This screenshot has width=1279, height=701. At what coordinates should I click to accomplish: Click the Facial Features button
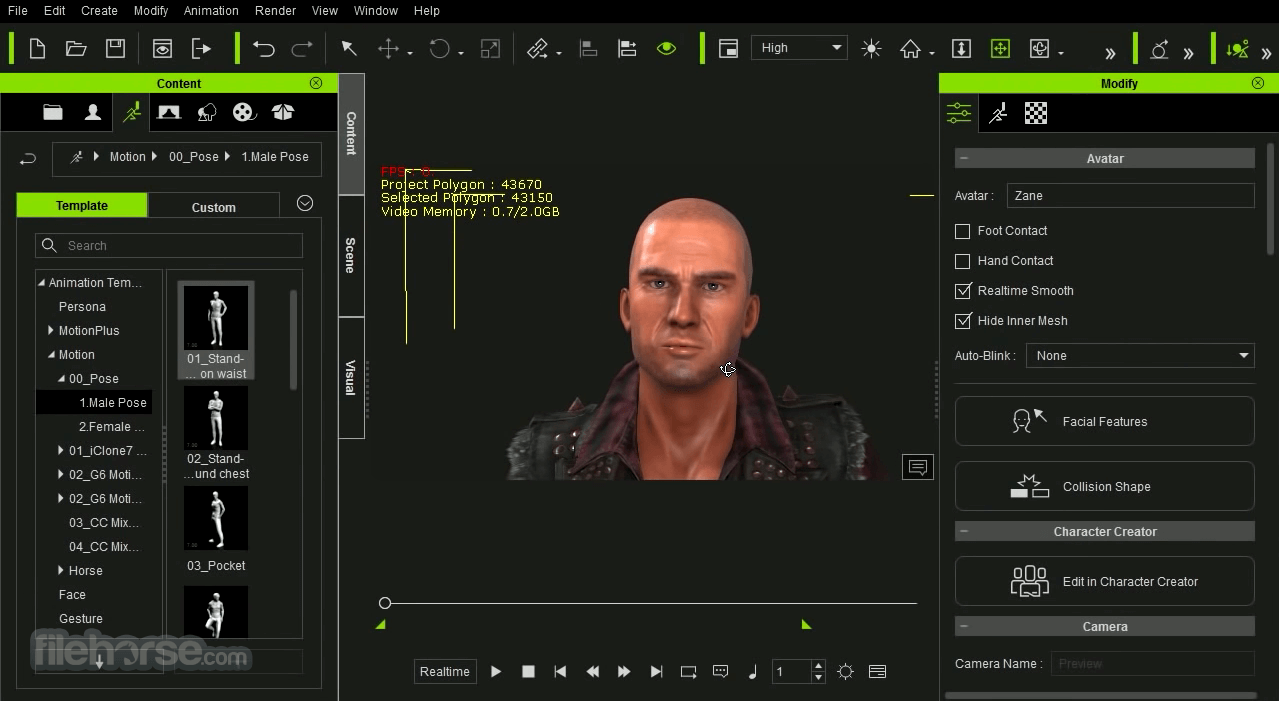(1105, 421)
